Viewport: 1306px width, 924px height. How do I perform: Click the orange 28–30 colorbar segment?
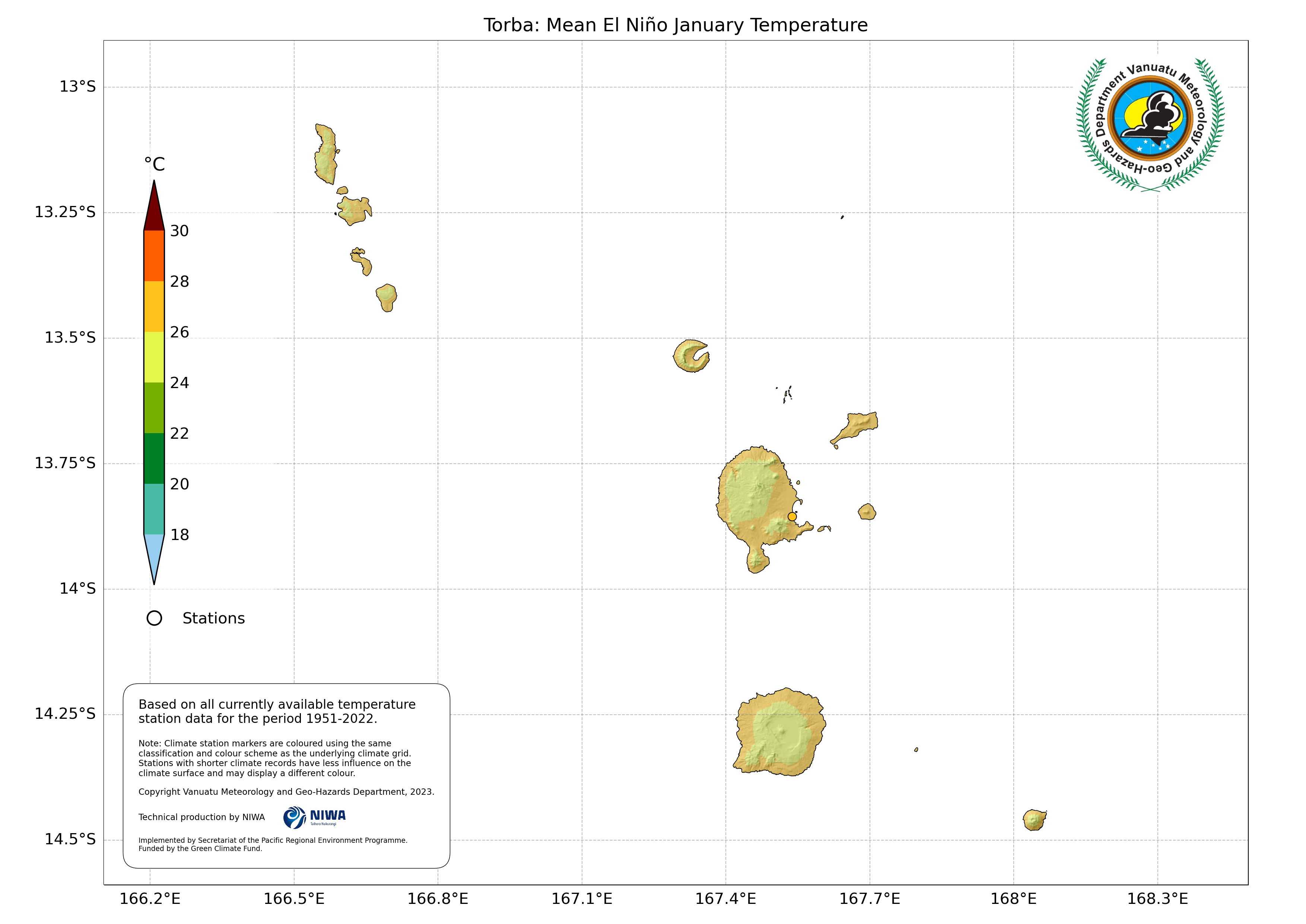point(154,255)
